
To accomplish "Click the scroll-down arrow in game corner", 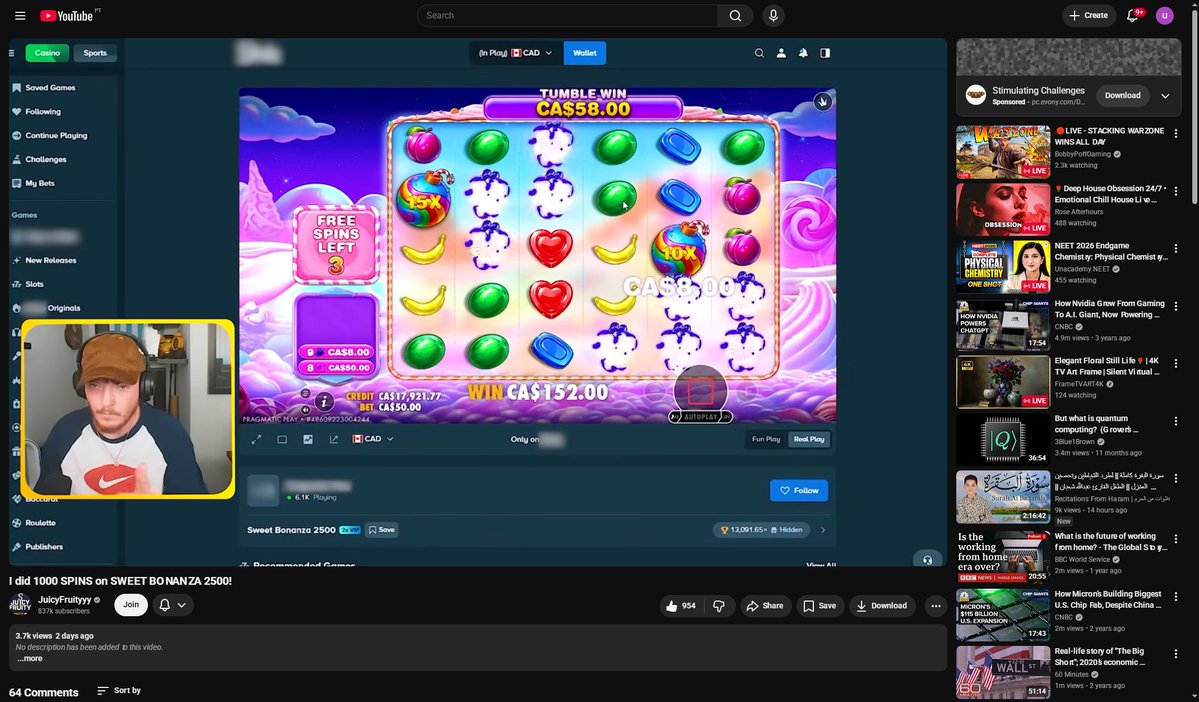I will pos(822,101).
